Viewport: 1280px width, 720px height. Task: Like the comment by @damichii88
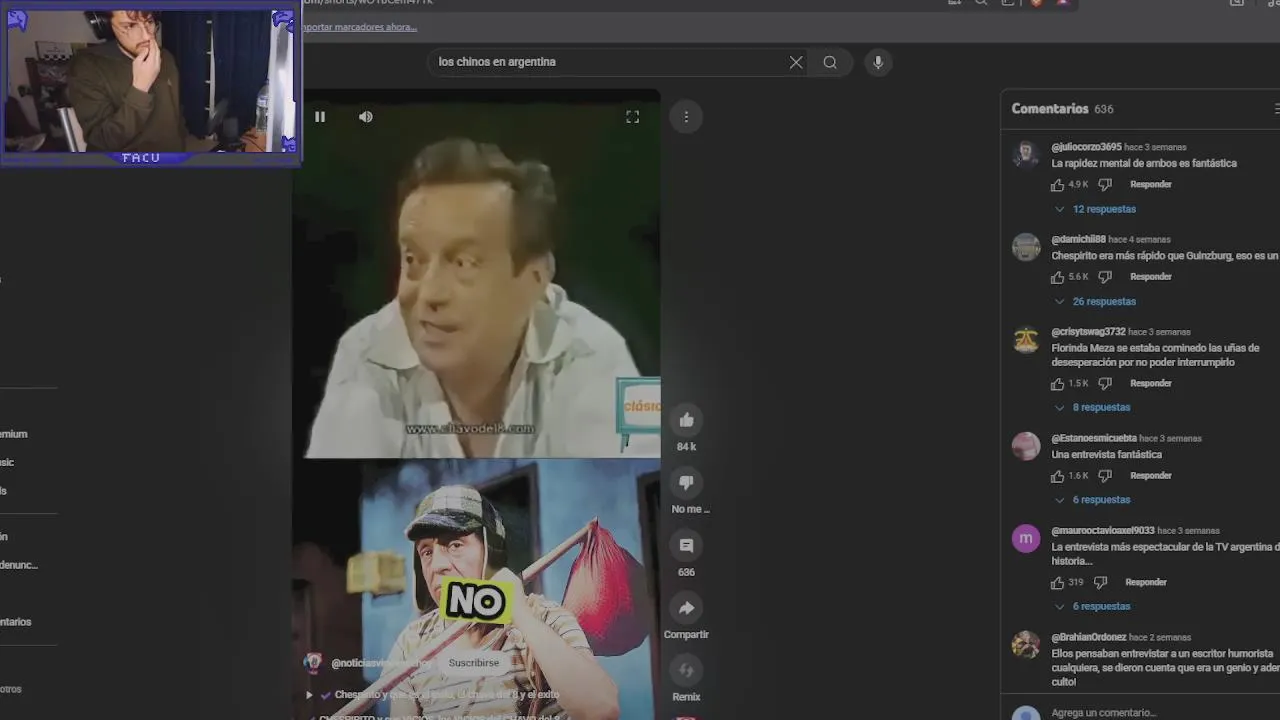tap(1058, 277)
